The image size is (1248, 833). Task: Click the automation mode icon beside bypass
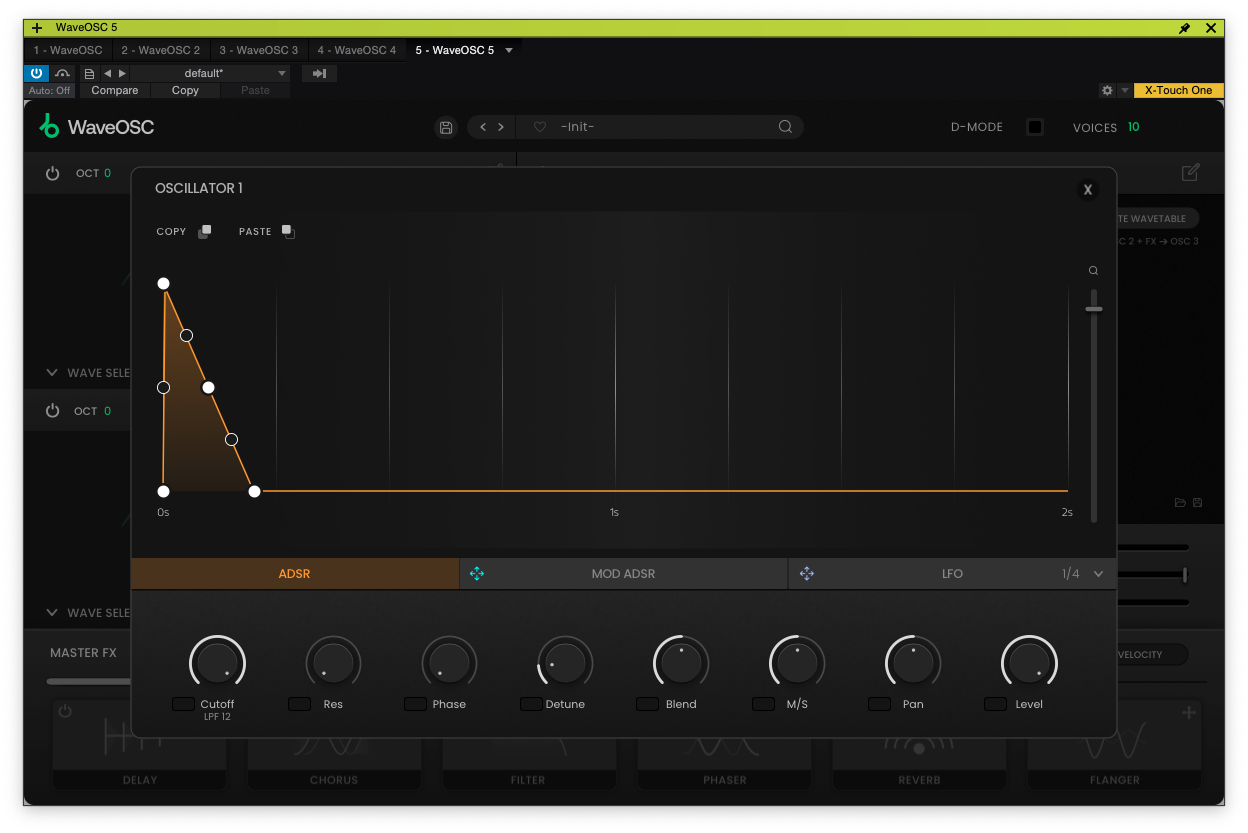pos(62,73)
